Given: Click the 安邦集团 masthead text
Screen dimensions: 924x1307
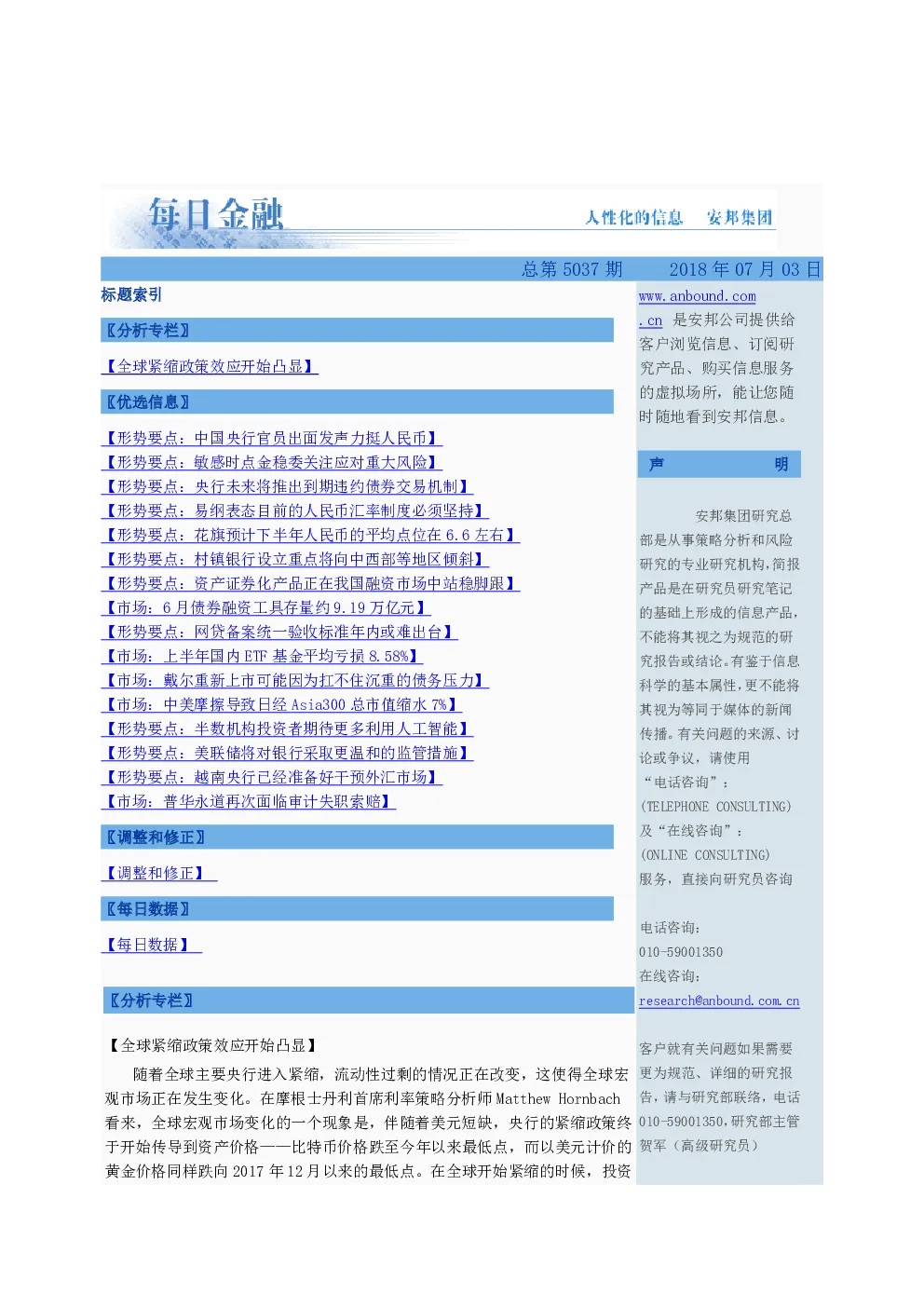Looking at the screenshot, I should [740, 217].
